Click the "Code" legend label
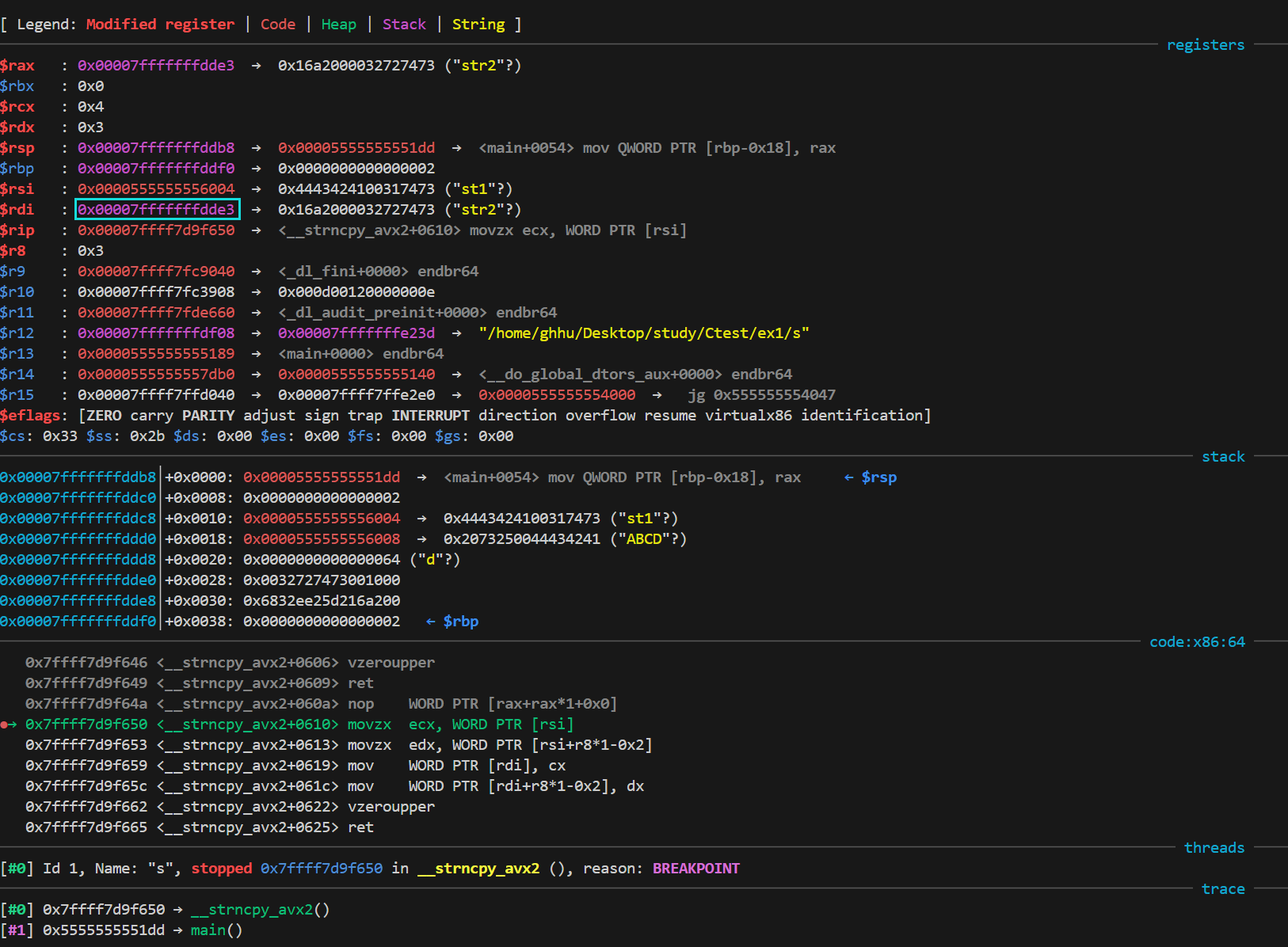 278,25
